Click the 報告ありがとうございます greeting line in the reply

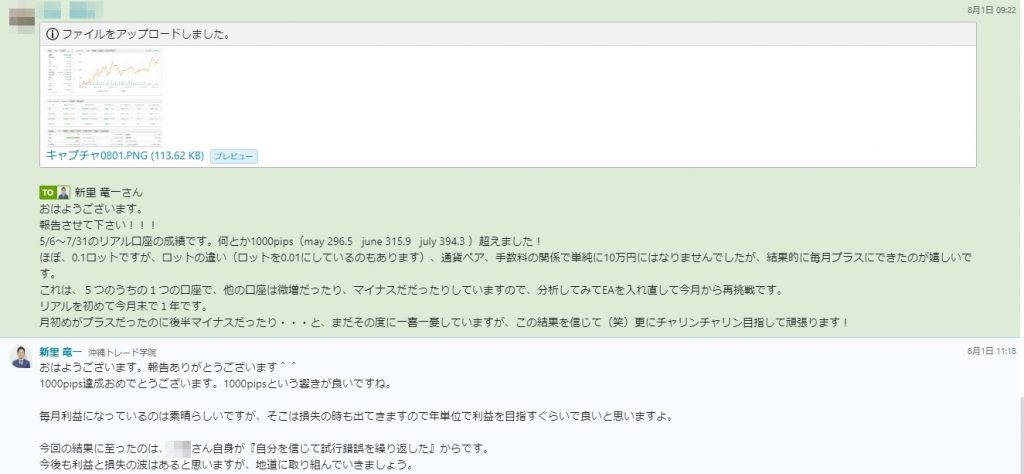pos(168,367)
